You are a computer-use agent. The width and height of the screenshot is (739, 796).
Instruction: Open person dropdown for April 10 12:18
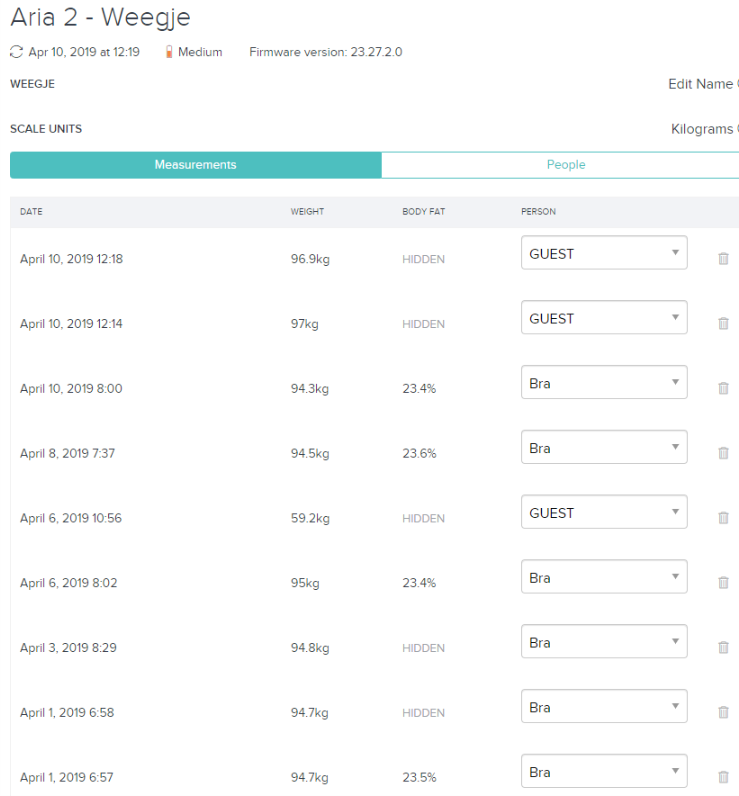pos(604,252)
